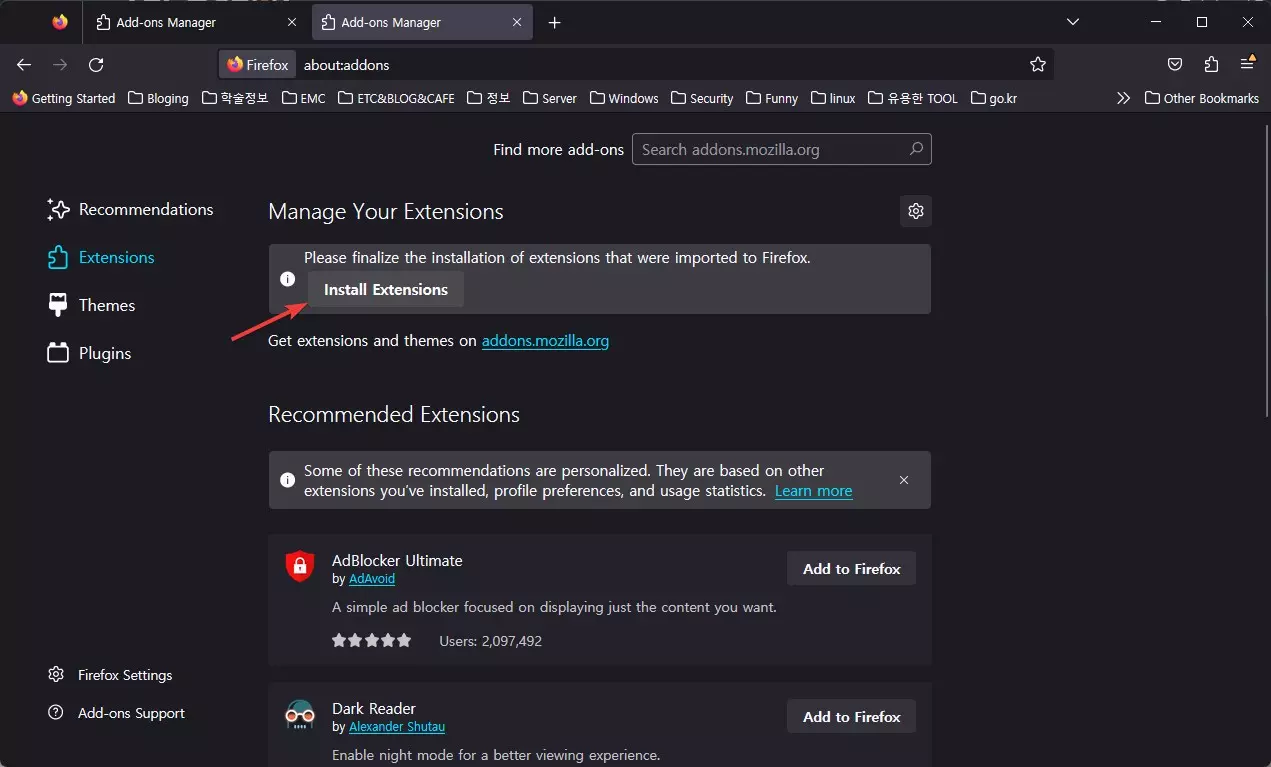Go back to previous page
The height and width of the screenshot is (767, 1271).
point(24,64)
